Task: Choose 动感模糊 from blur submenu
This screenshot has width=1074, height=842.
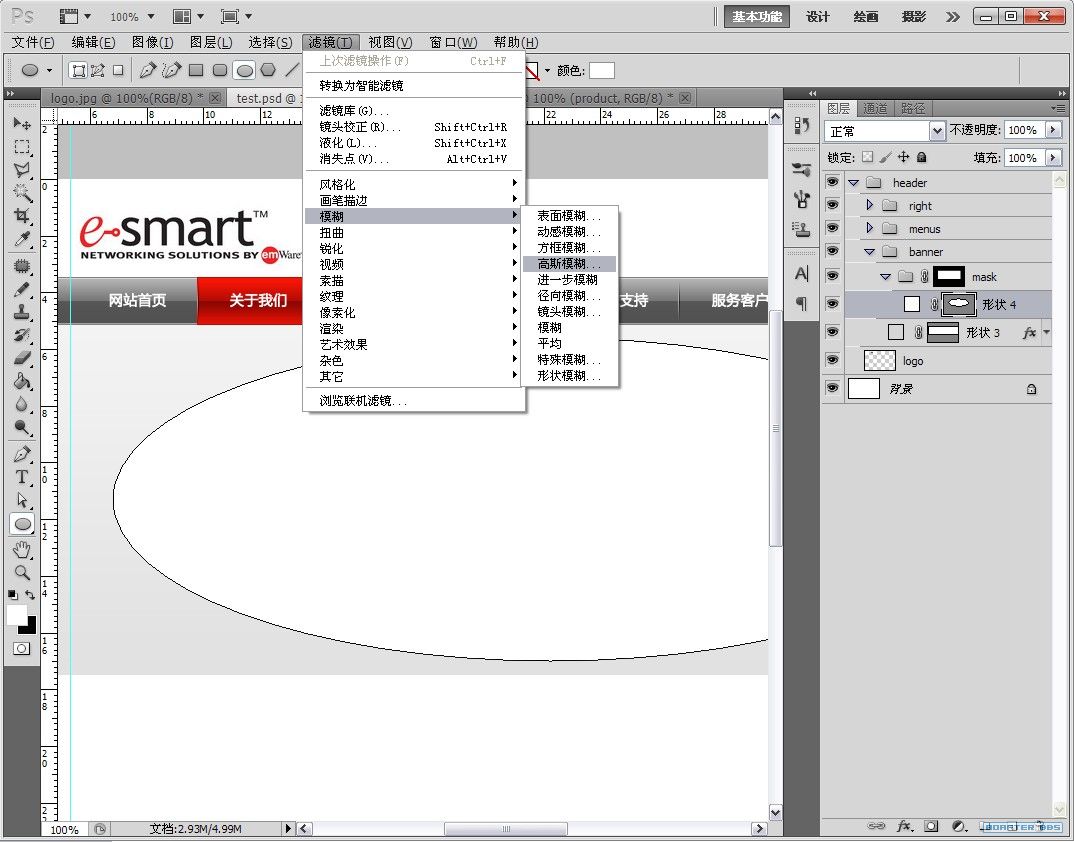Action: coord(569,232)
